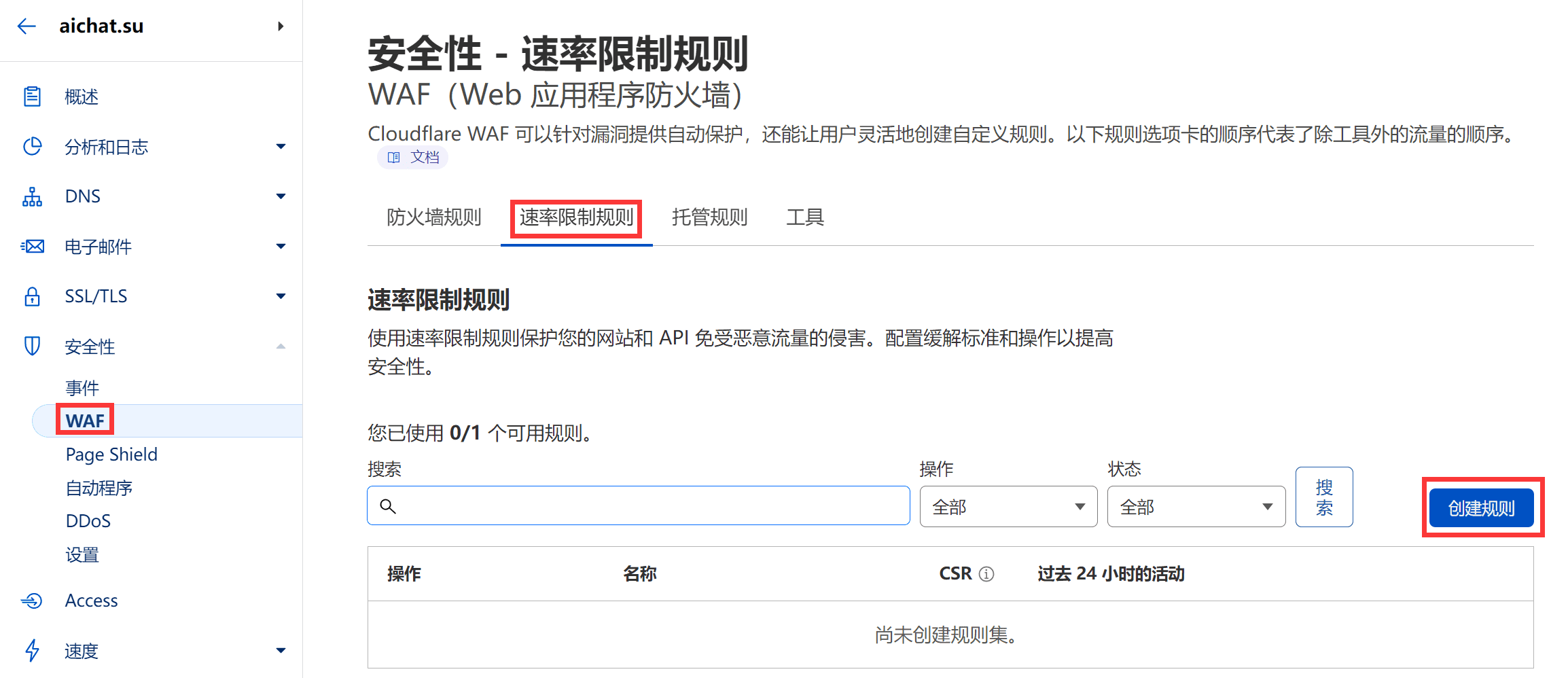
Task: Switch to the 防火墙规则 tab
Action: [x=434, y=217]
